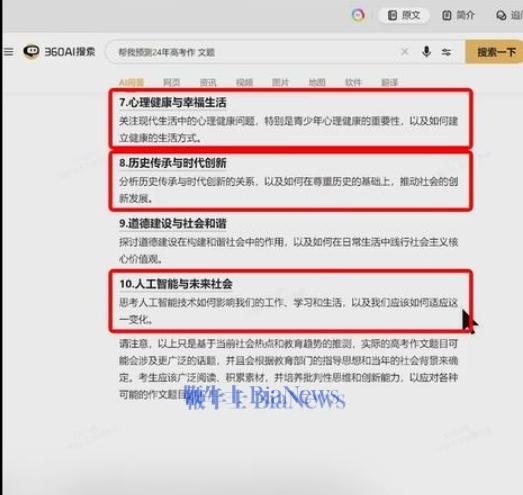Open the 软件 software tab
The image size is (523, 495).
[x=353, y=82]
